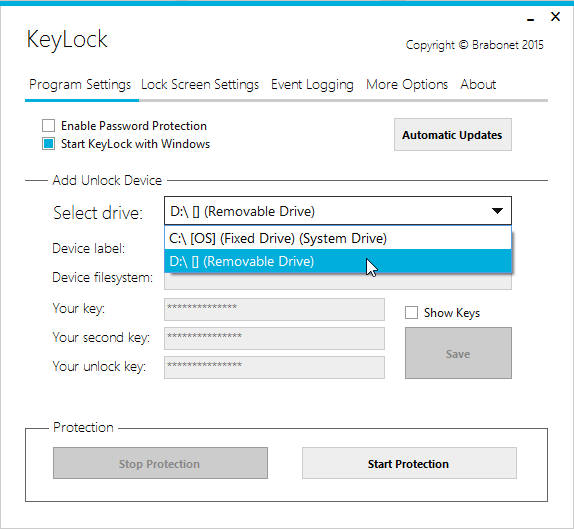Click Stop Protection button
This screenshot has width=574, height=529.
click(x=160, y=463)
